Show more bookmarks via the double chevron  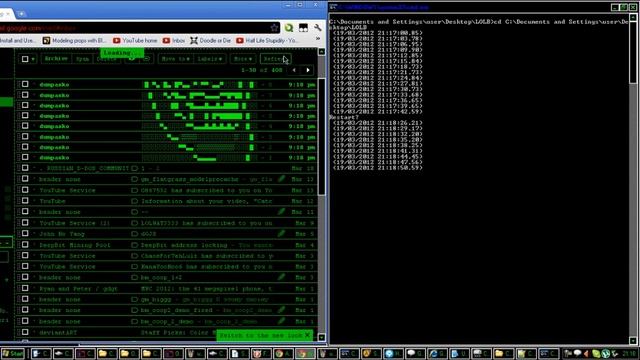click(318, 39)
